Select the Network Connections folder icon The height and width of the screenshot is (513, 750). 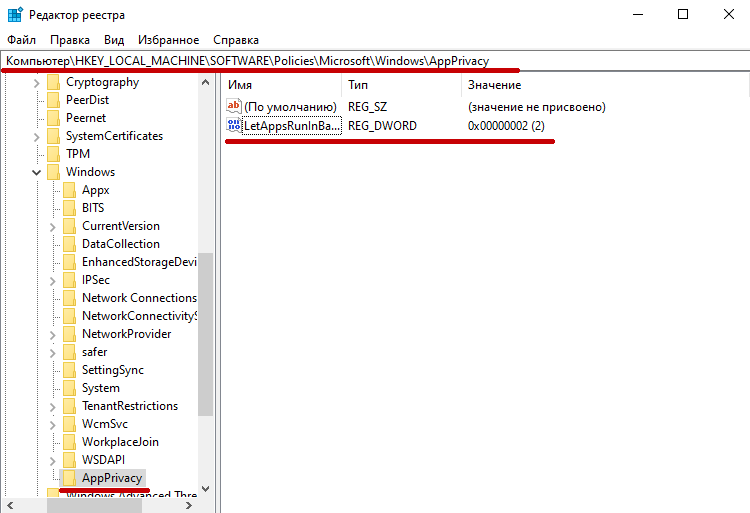[x=69, y=298]
